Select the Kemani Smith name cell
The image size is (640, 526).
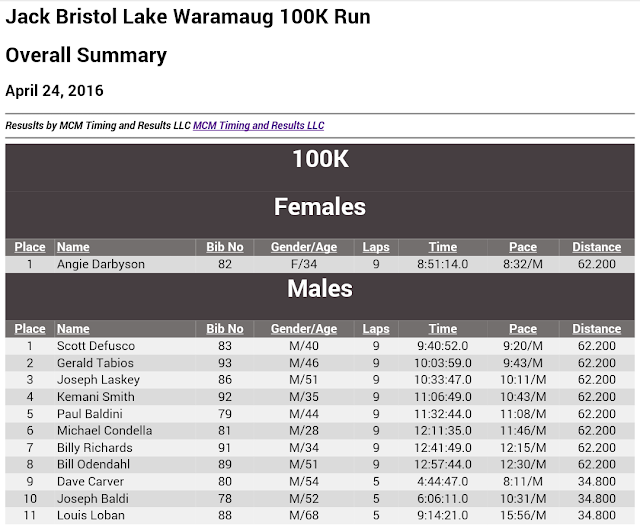click(96, 397)
